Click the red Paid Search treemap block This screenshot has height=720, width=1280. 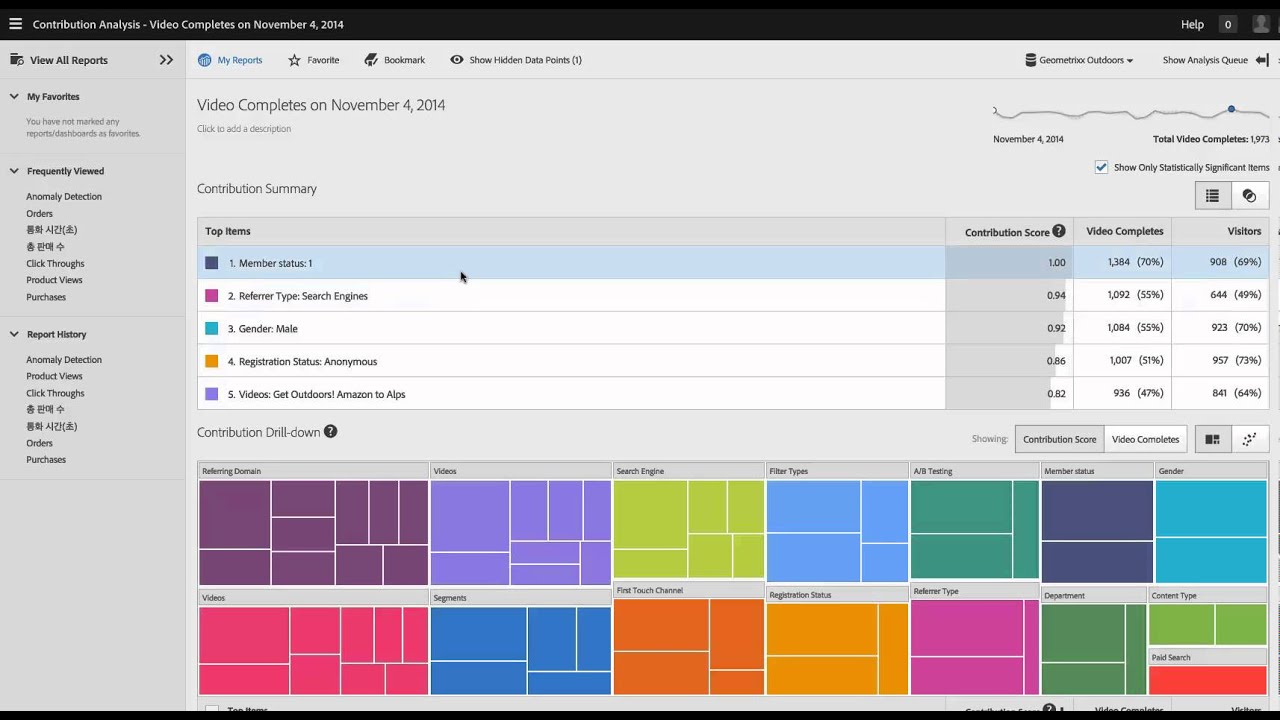tap(1208, 680)
